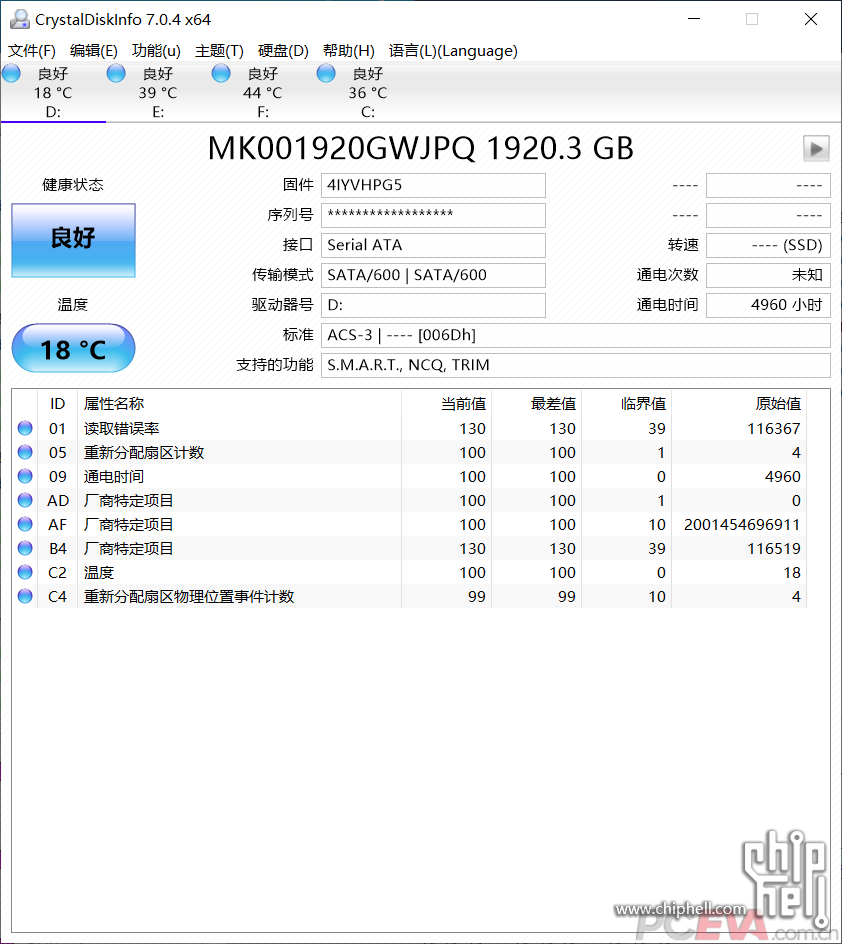Viewport: 842px width, 944px height.
Task: Click the next disk arrow button
Action: point(816,148)
